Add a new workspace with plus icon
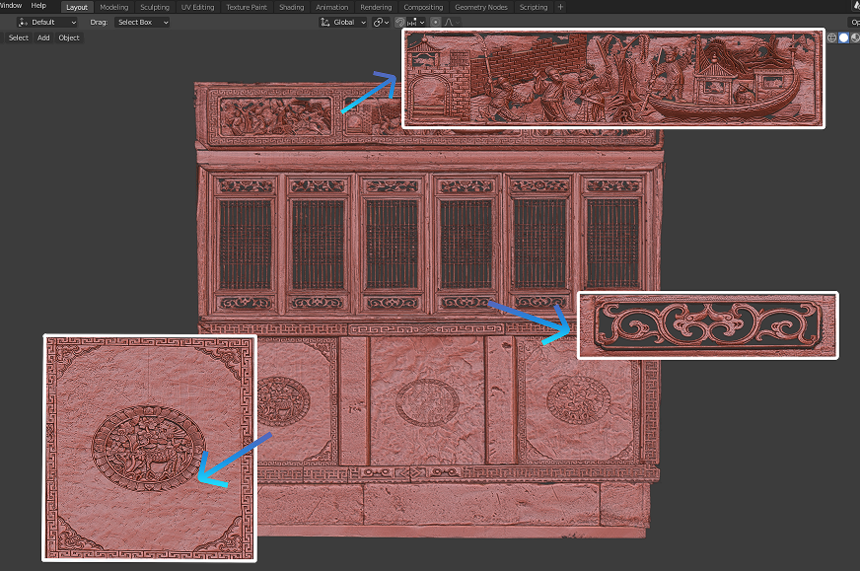Image resolution: width=860 pixels, height=571 pixels. coord(560,7)
